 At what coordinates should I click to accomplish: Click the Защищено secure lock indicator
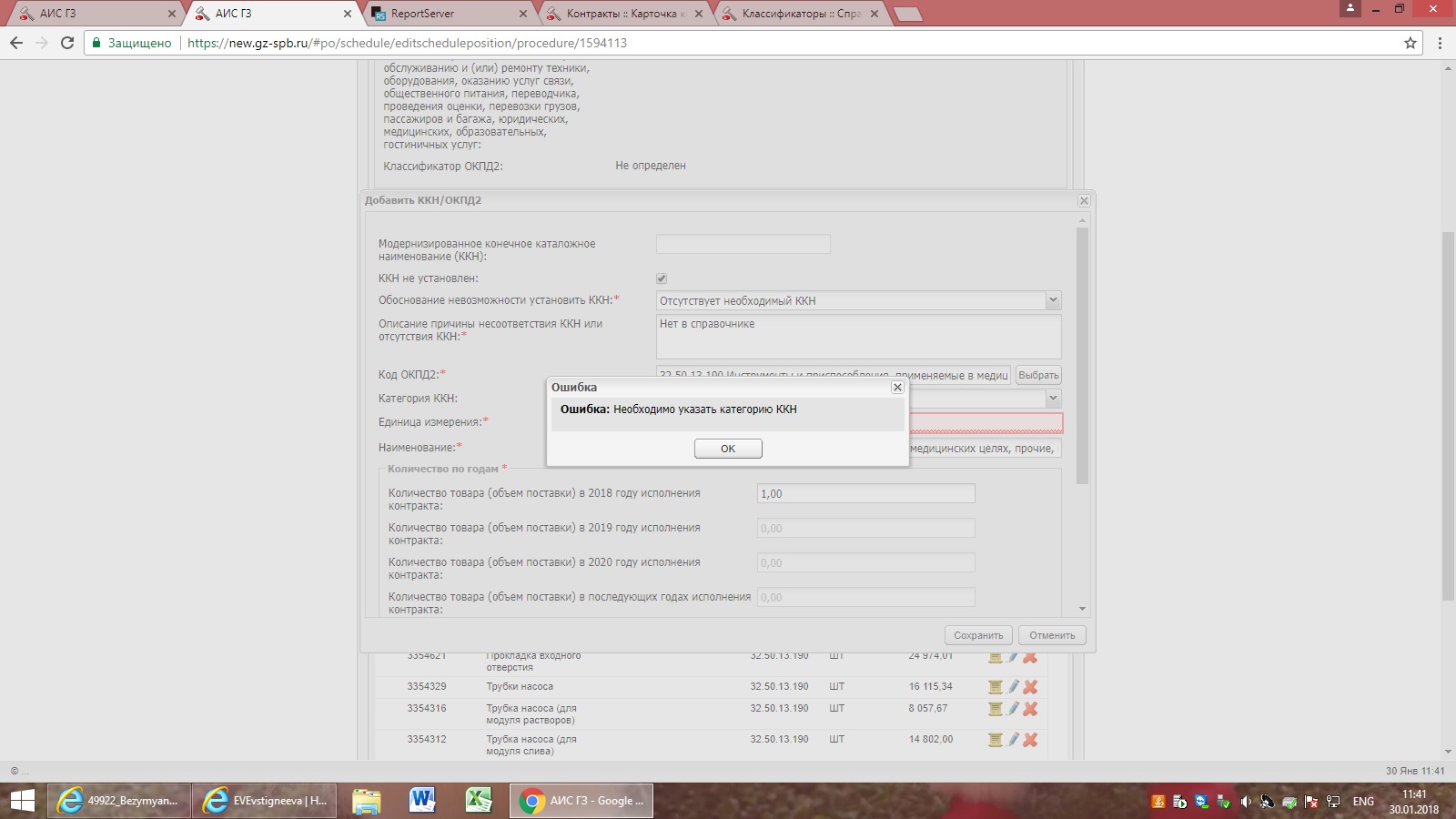[x=132, y=43]
